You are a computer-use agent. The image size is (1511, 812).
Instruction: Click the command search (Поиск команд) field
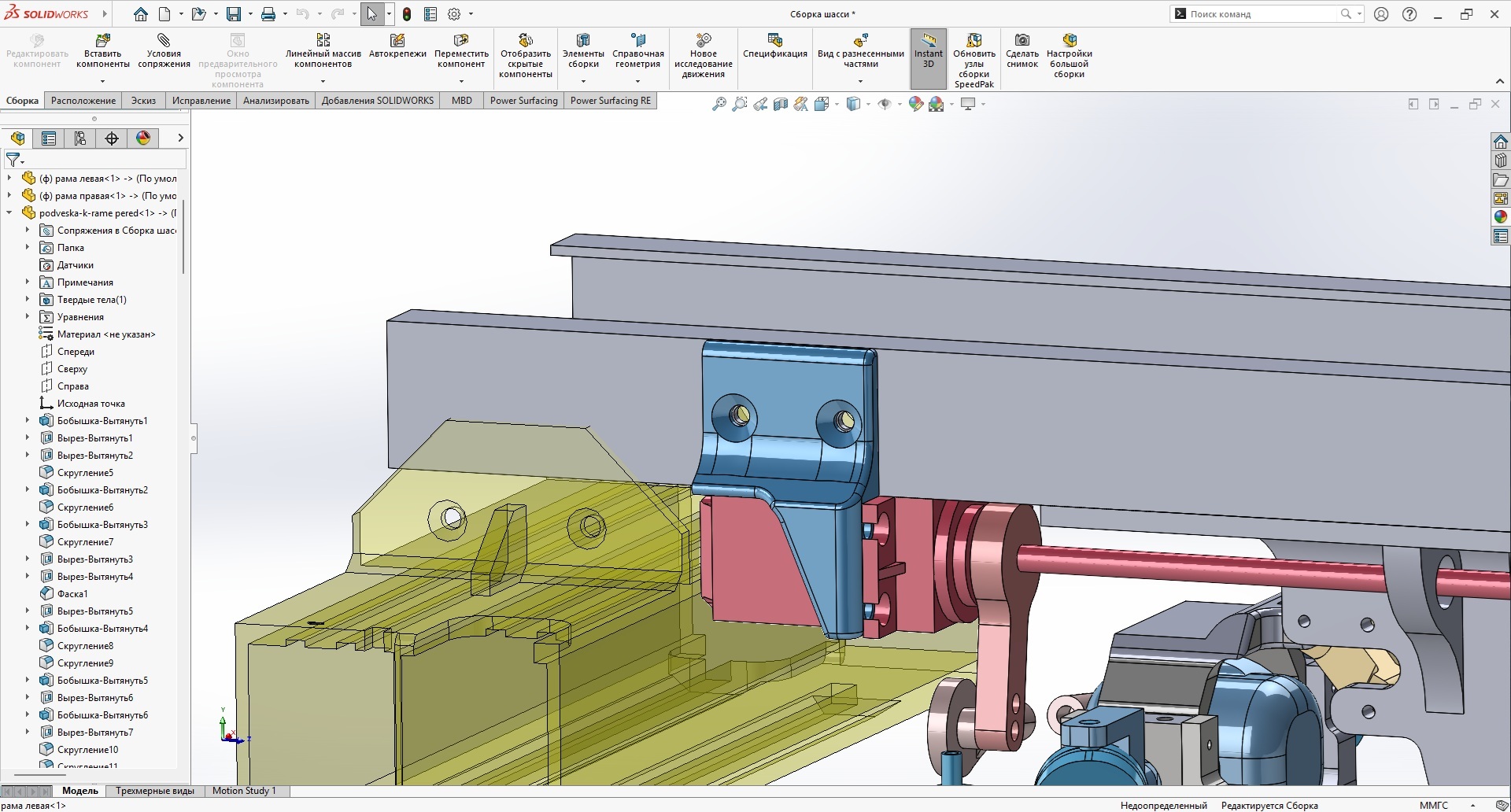[x=1259, y=14]
